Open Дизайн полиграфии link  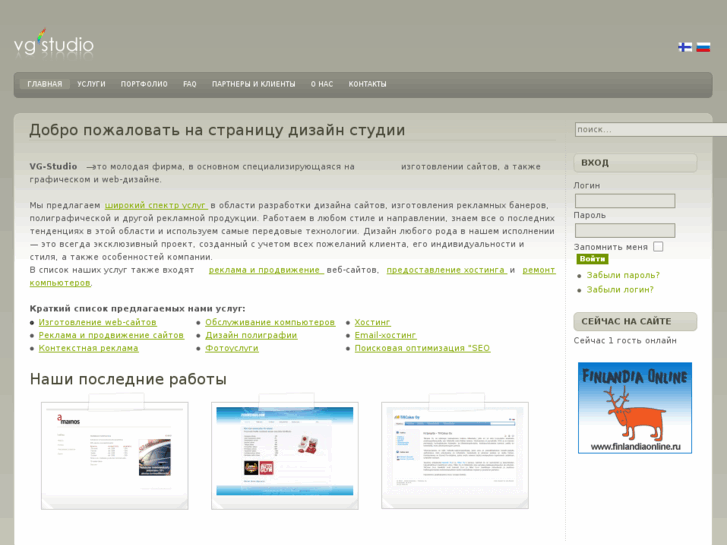[x=251, y=335]
